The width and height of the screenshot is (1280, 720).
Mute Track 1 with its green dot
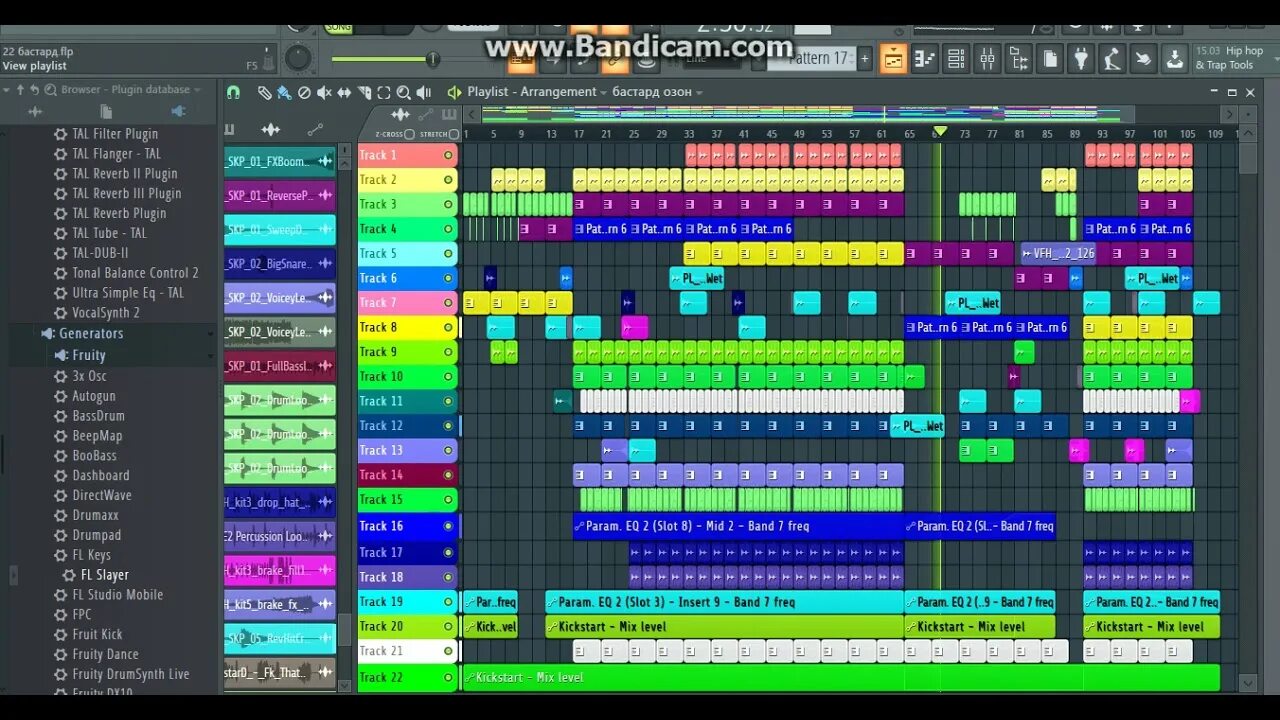point(448,155)
